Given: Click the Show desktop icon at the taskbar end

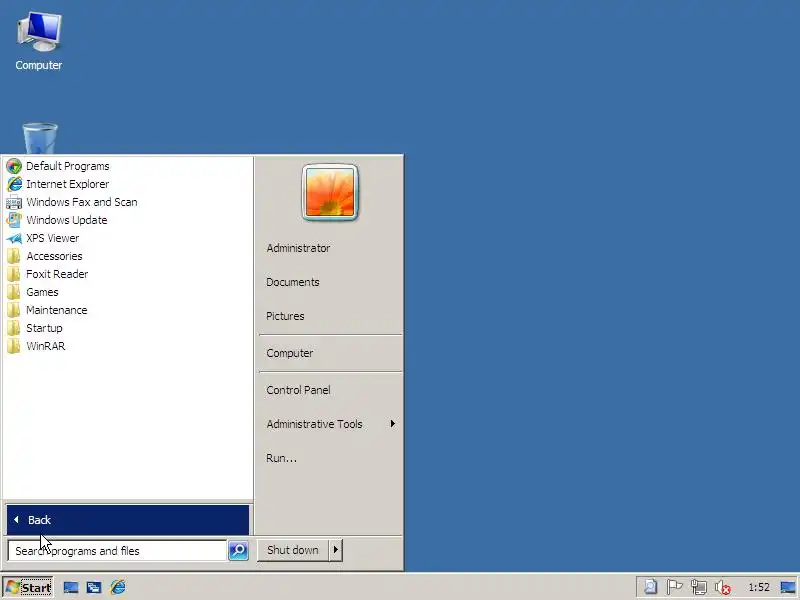Looking at the screenshot, I should 787,587.
